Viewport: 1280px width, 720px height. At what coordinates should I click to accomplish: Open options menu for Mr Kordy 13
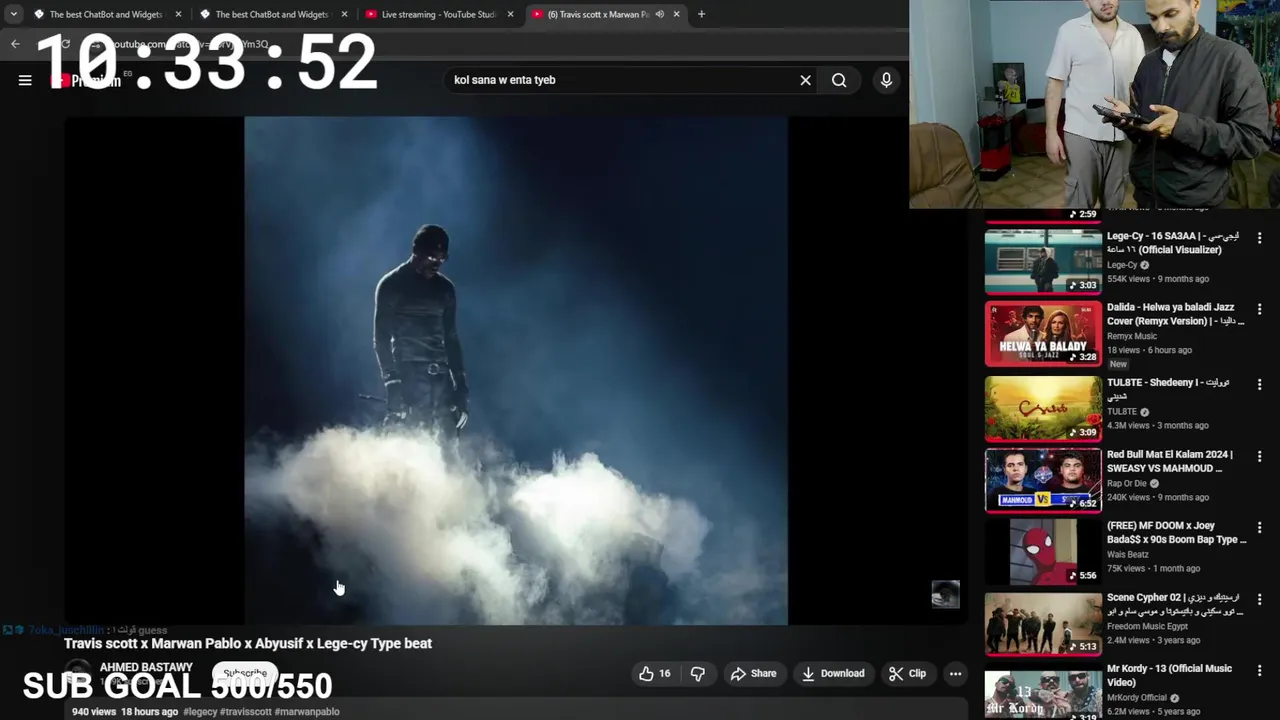click(1259, 670)
